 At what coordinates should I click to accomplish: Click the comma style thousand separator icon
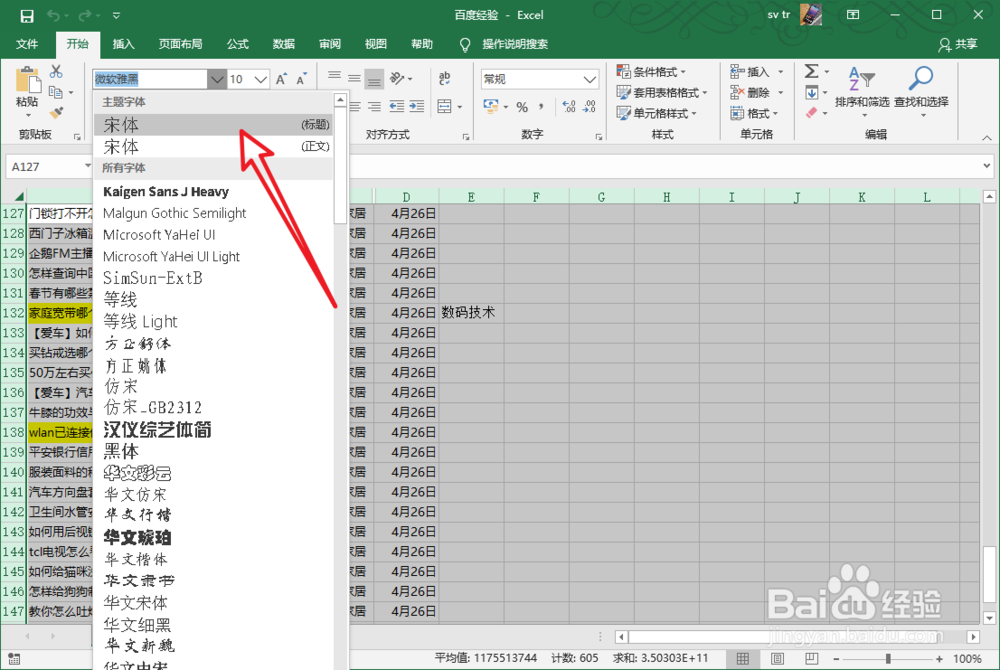(x=543, y=107)
